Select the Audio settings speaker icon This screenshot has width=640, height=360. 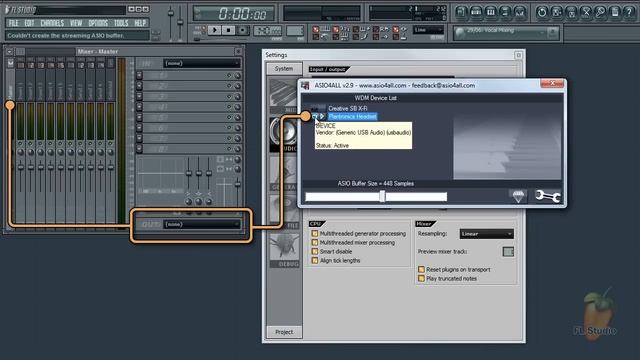pyautogui.click(x=284, y=134)
